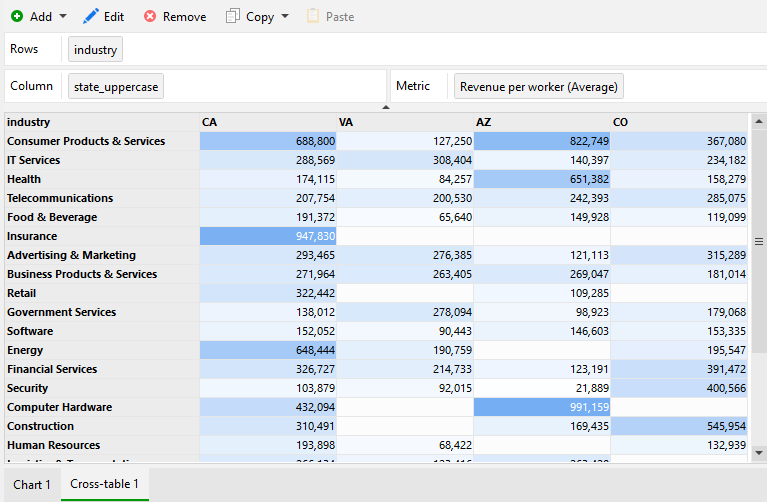Screen dimensions: 767x502
Task: Click the CA column header
Action: [x=268, y=122]
